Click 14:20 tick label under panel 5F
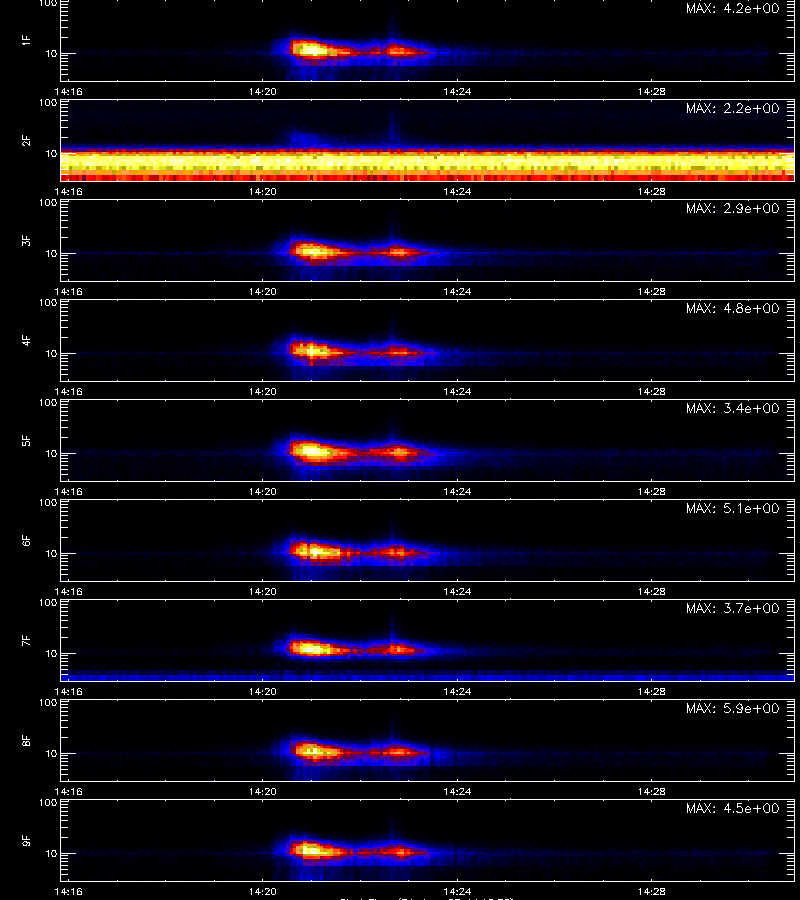This screenshot has height=900, width=800. (x=262, y=491)
